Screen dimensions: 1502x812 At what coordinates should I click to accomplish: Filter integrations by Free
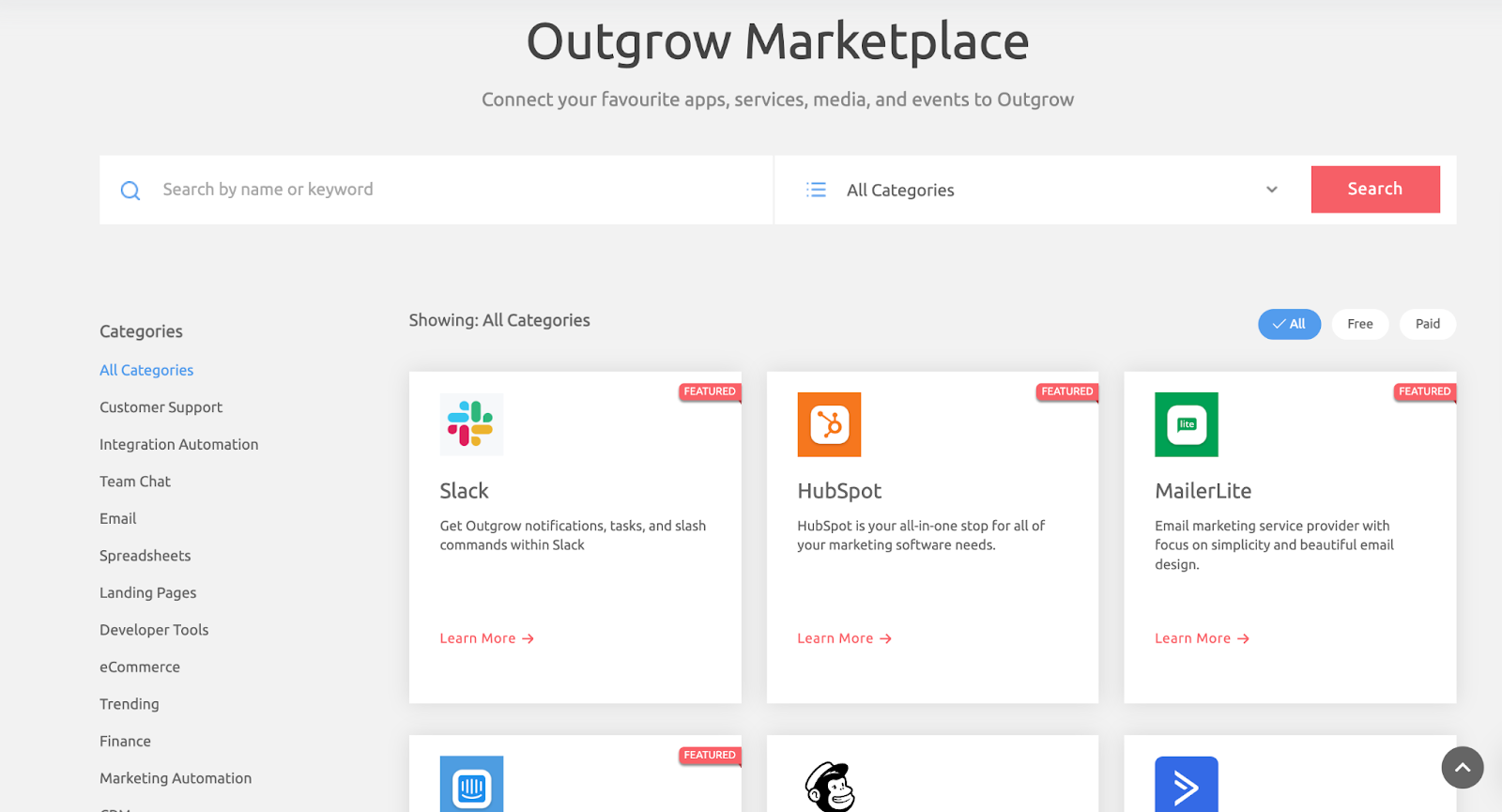(1359, 324)
